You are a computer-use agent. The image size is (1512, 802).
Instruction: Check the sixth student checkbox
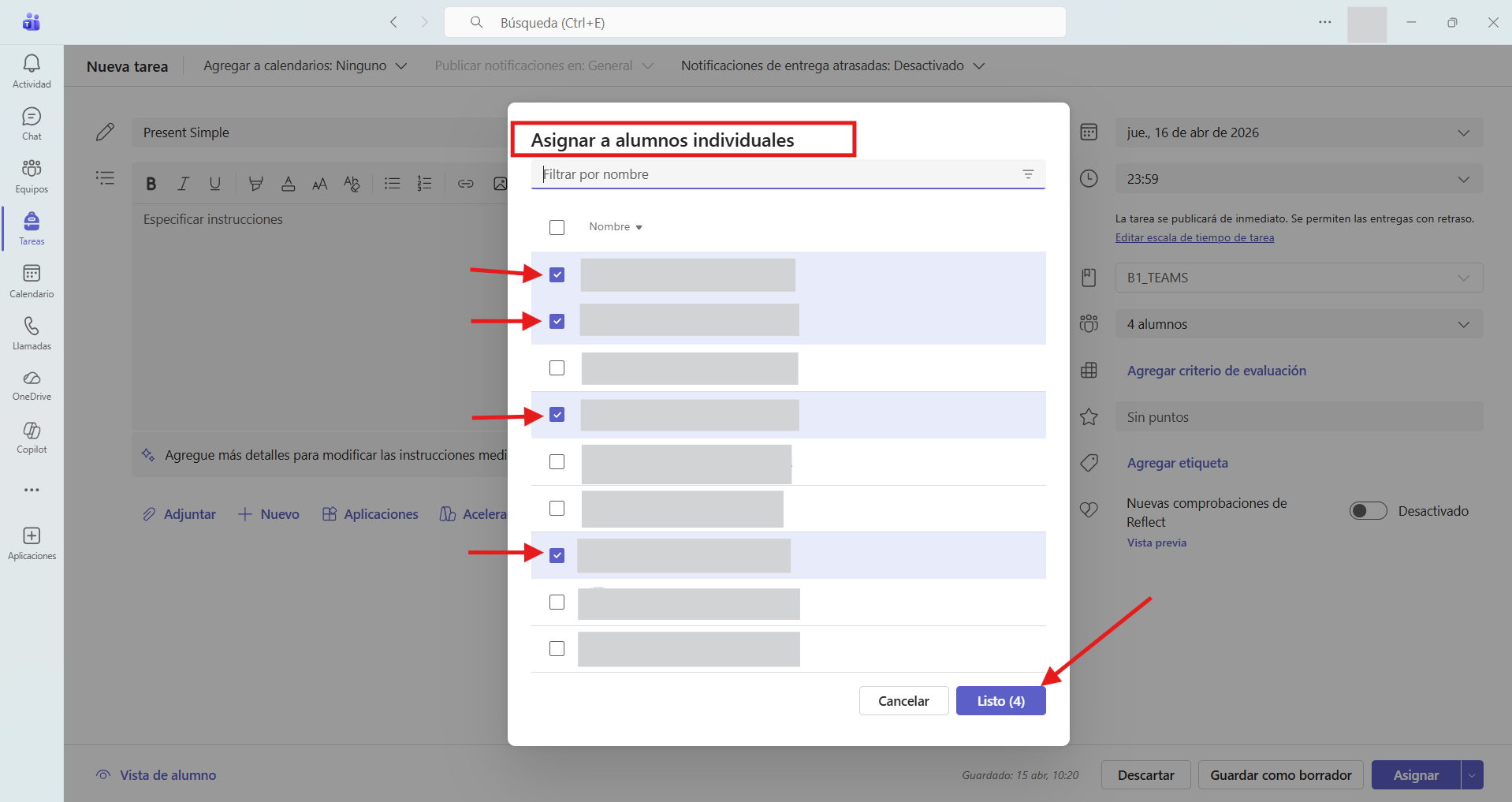tap(557, 509)
